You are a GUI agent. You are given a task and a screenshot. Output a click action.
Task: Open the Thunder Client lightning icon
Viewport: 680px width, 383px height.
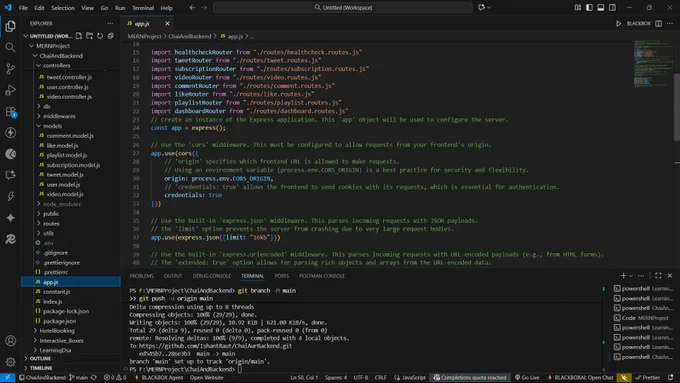tap(10, 133)
